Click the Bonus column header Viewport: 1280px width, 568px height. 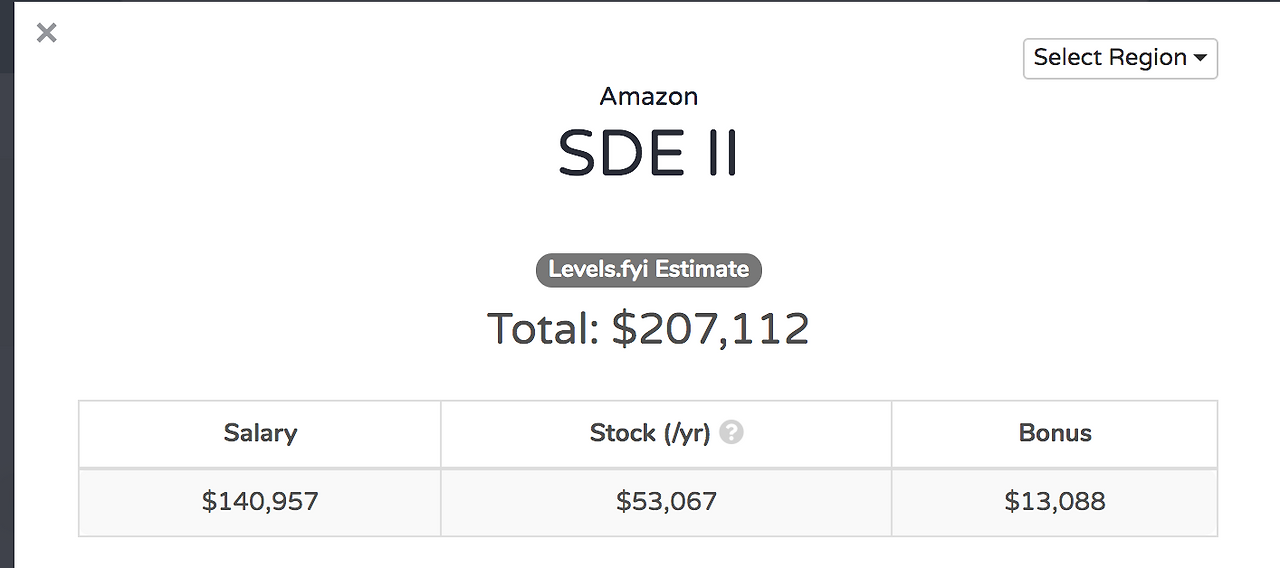pyautogui.click(x=1054, y=433)
